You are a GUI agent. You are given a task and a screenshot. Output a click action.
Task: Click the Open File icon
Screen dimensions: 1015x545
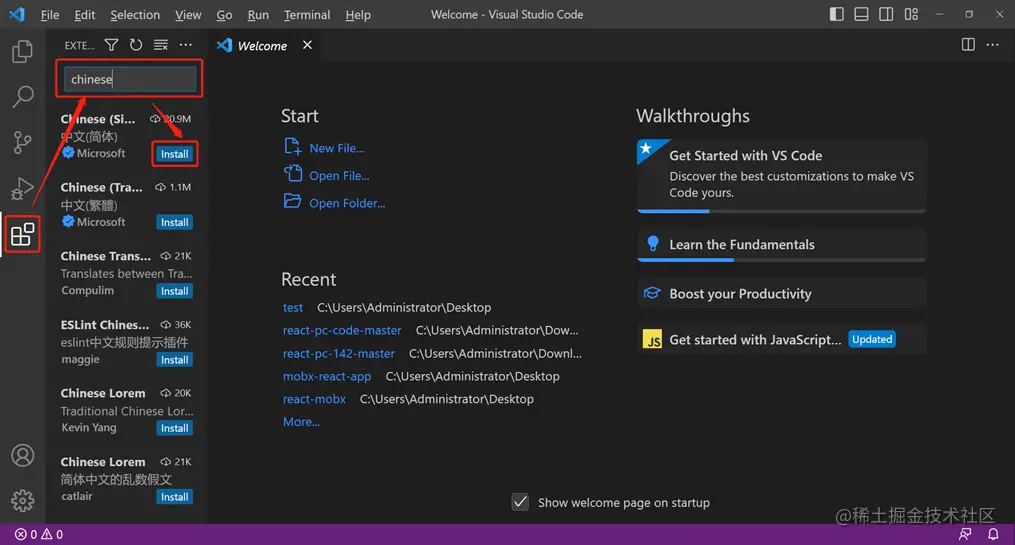pyautogui.click(x=293, y=173)
